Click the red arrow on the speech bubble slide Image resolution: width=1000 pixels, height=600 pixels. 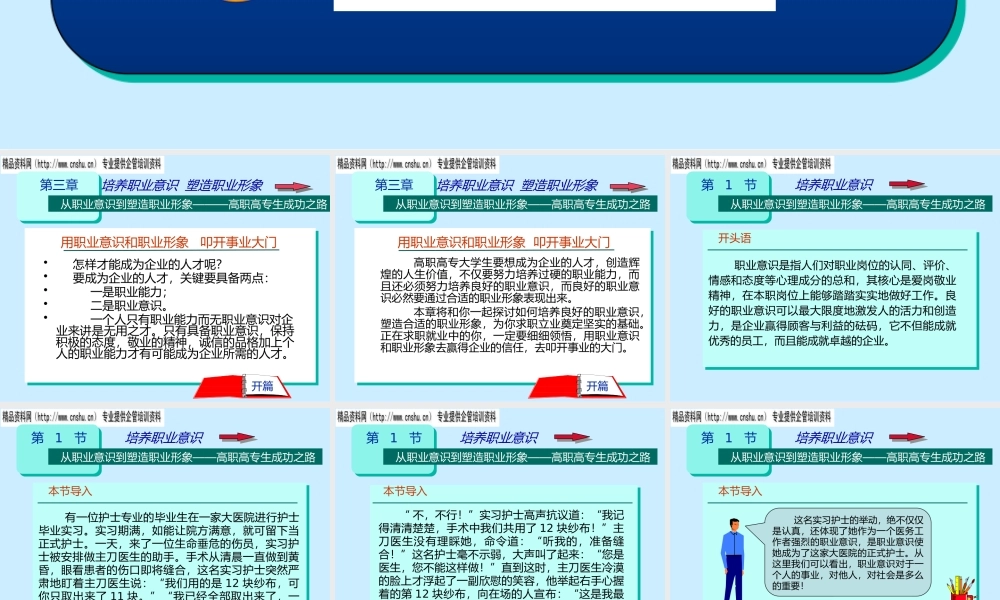(907, 437)
